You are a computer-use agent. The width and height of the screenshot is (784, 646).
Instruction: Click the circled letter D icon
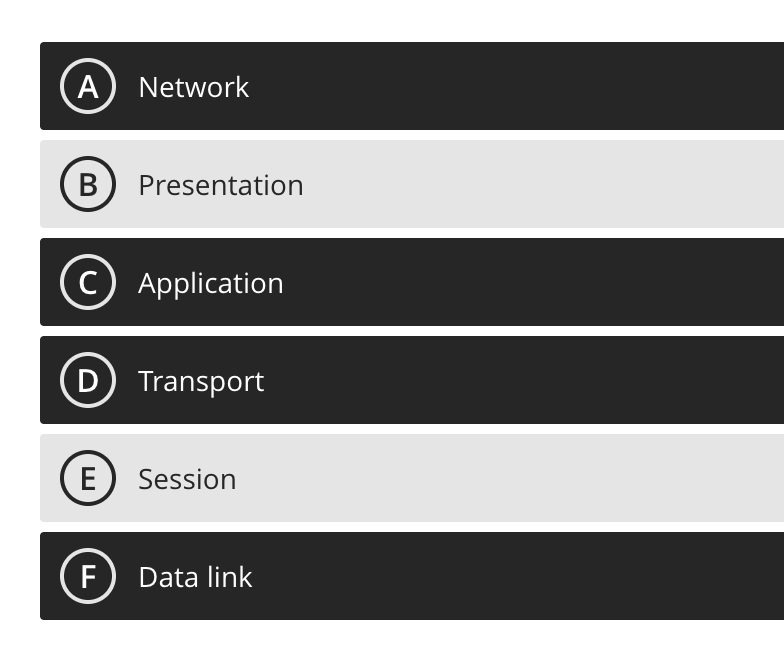coord(88,381)
